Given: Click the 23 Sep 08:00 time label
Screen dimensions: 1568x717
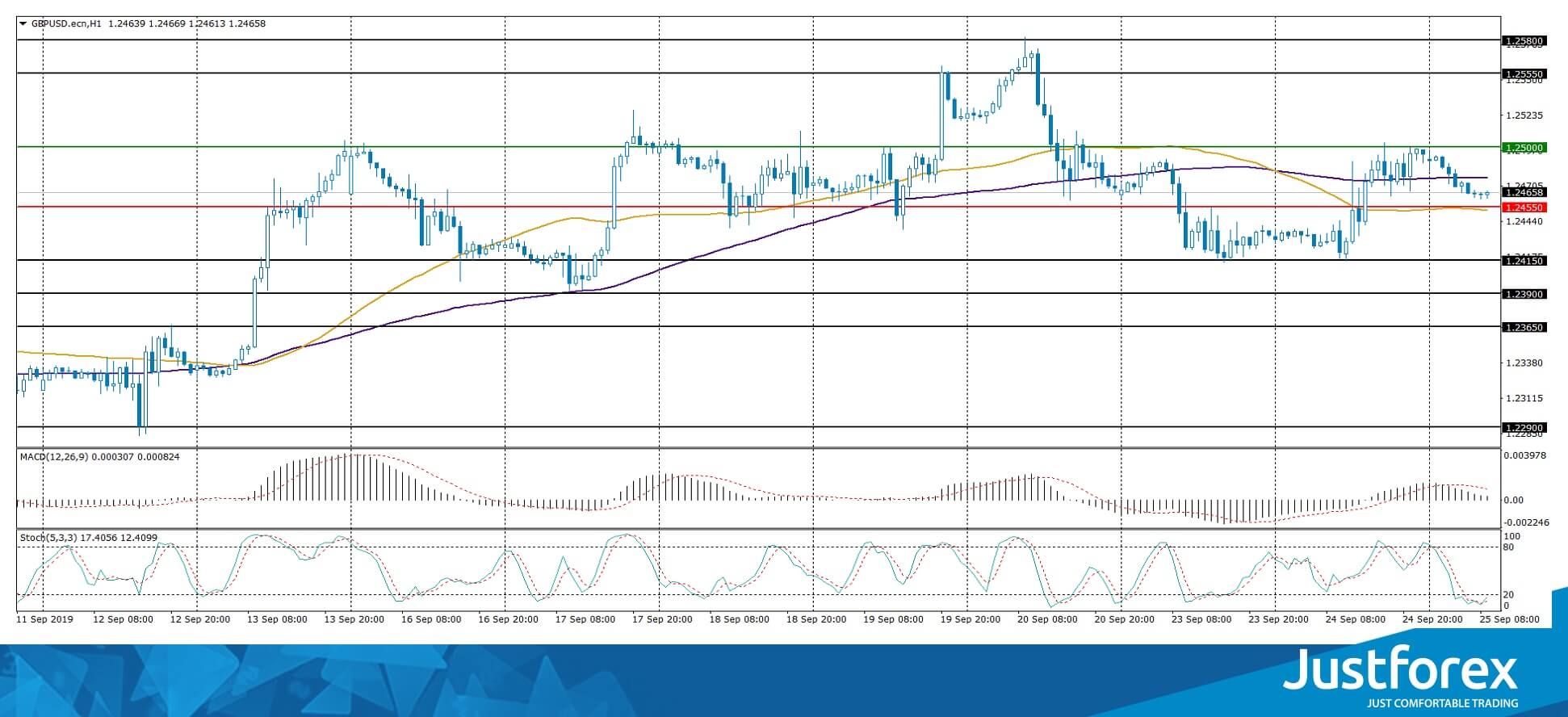Looking at the screenshot, I should point(1202,619).
